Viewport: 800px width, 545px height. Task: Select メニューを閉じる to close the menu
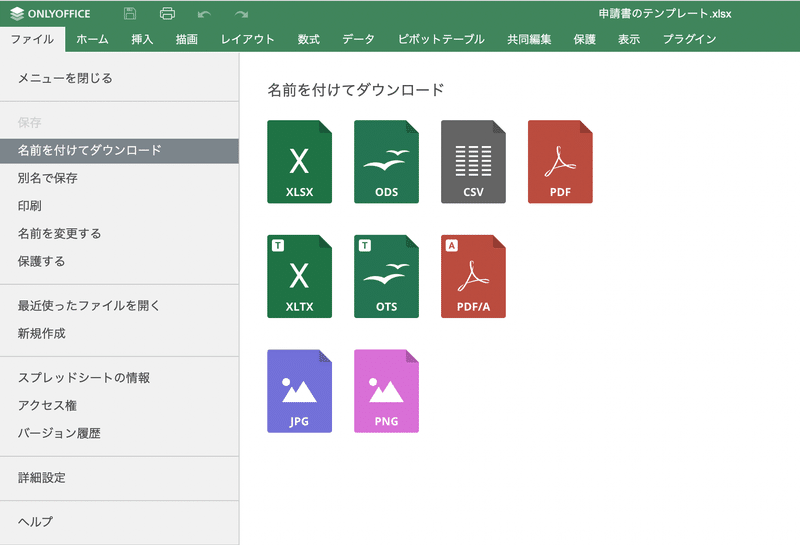pos(119,78)
